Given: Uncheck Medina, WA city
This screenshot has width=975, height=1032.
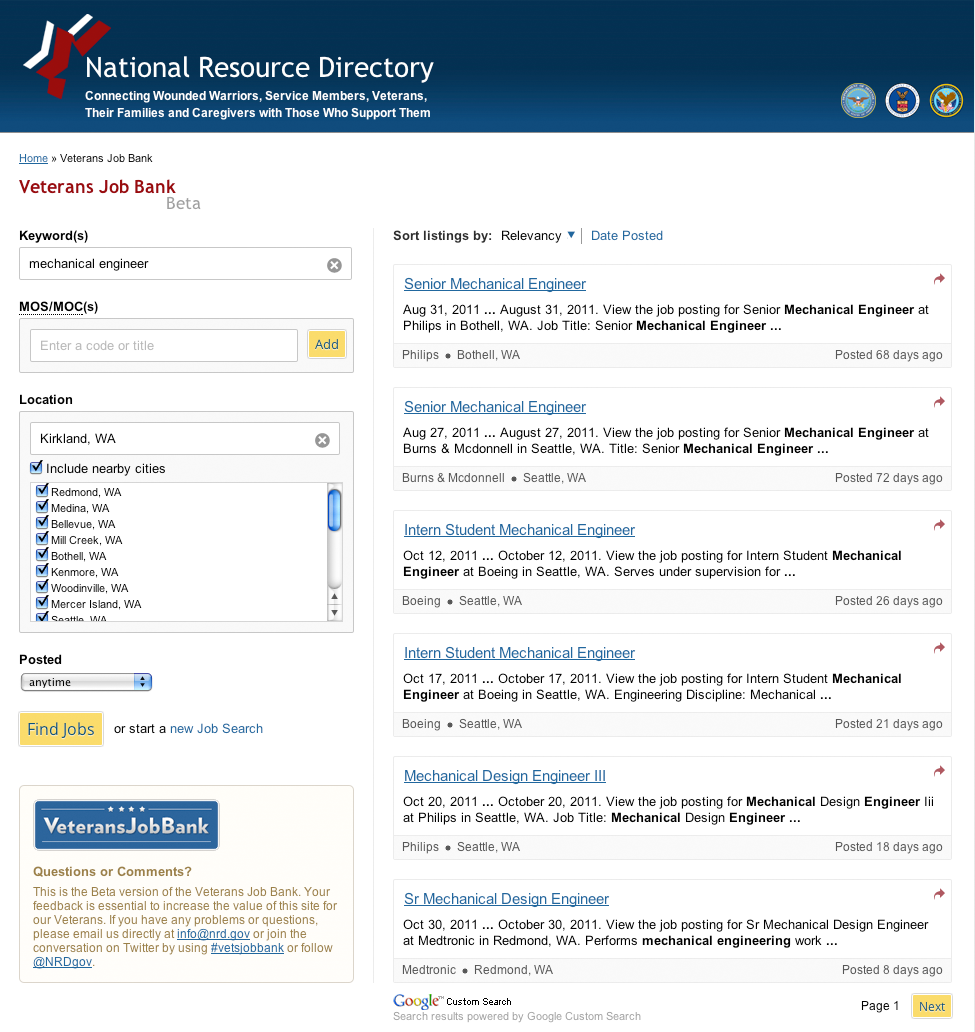Looking at the screenshot, I should click(x=42, y=506).
